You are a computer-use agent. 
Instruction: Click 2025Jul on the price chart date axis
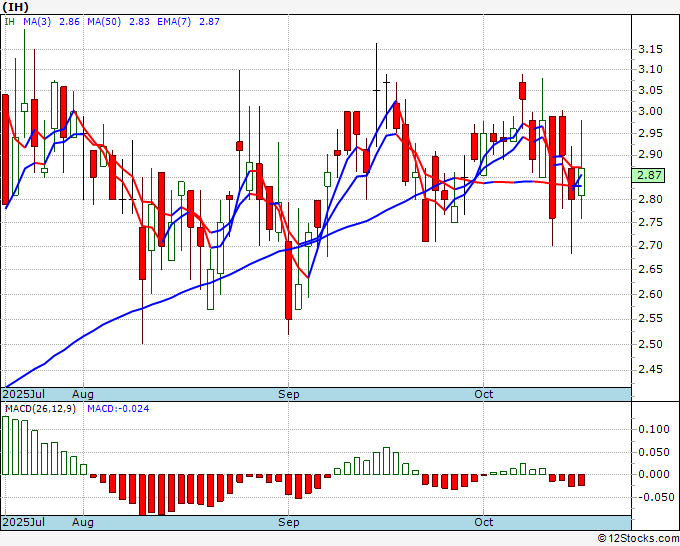[23, 394]
